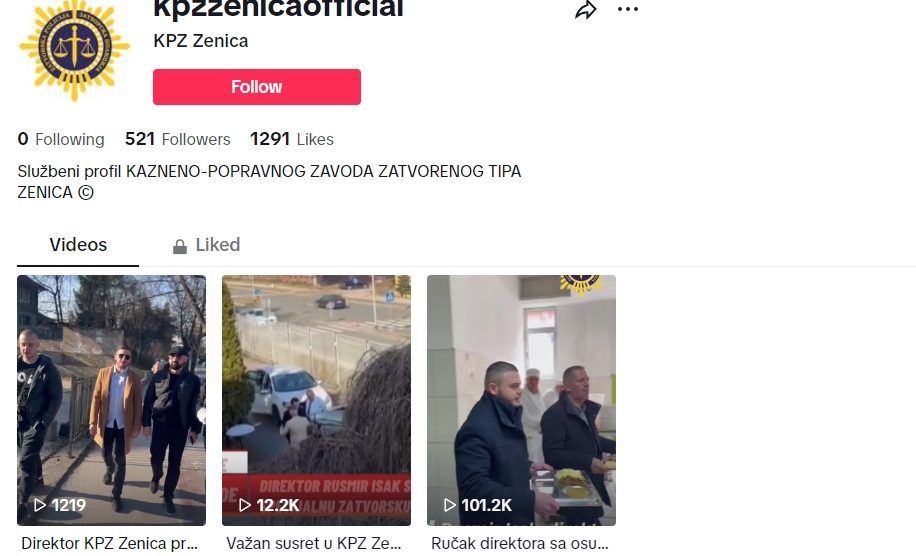Open the video thumbnail of three men walking
Image resolution: width=916 pixels, height=556 pixels.
pyautogui.click(x=112, y=401)
